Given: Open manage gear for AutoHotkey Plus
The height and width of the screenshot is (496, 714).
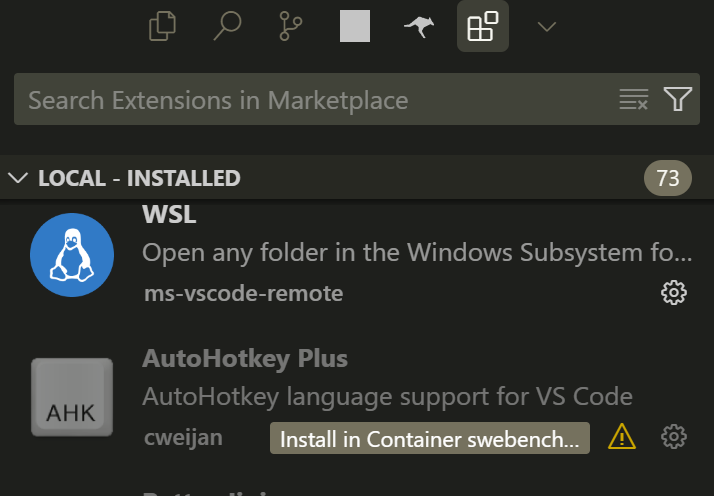Looking at the screenshot, I should pos(674,437).
